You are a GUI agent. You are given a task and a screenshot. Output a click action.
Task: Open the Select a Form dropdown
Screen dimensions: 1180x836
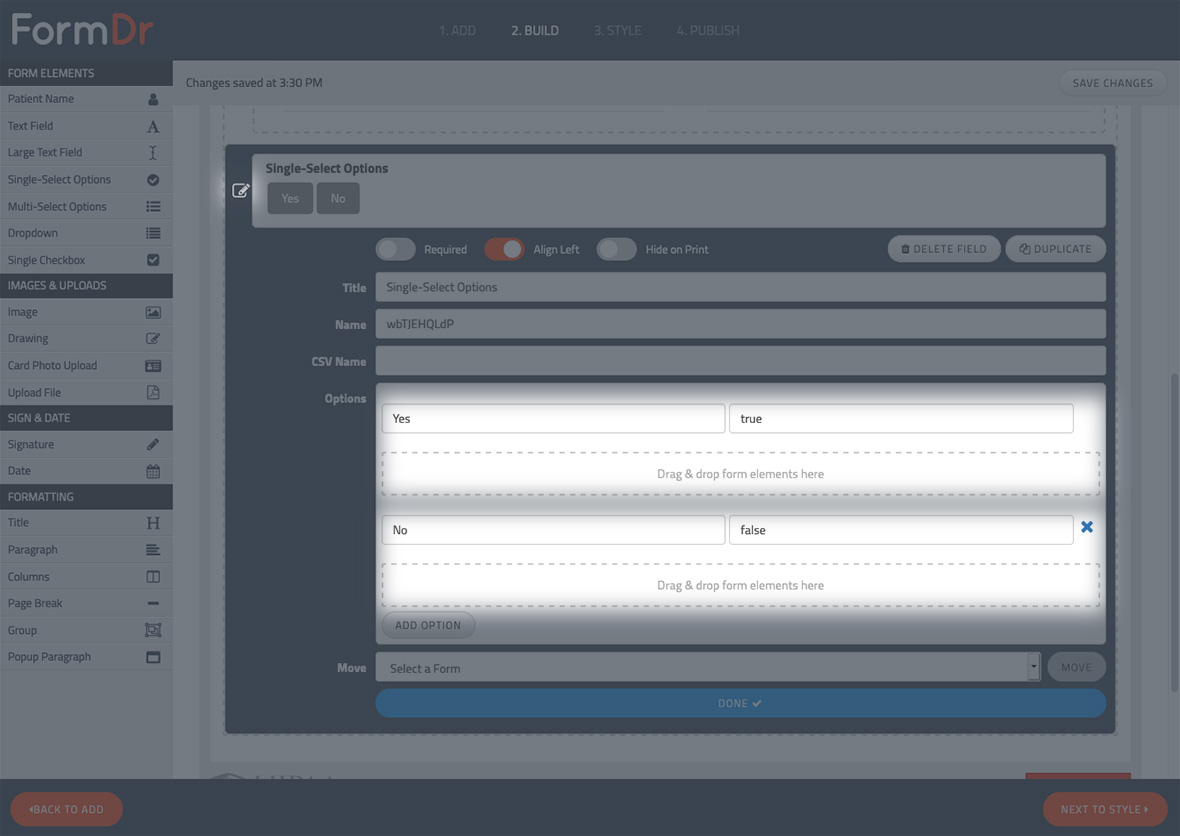click(x=707, y=668)
